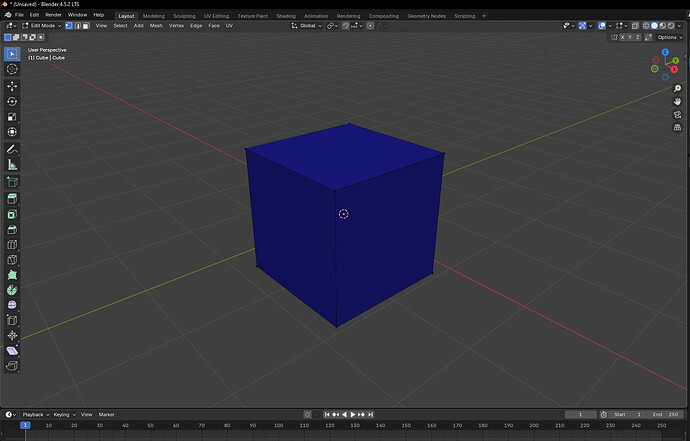Select the Loop Cut tool

pyautogui.click(x=12, y=245)
